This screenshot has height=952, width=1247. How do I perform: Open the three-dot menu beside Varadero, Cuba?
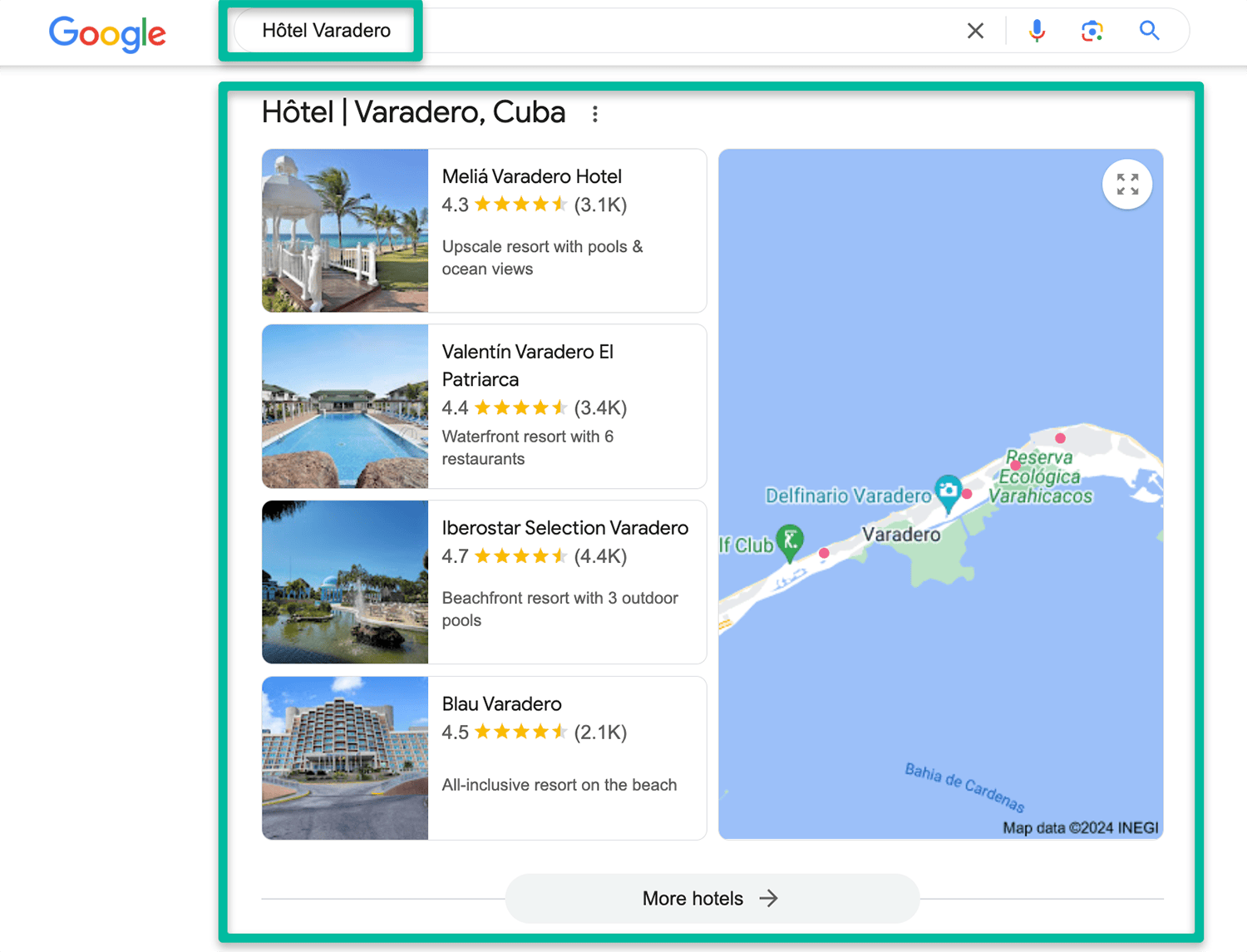[595, 114]
